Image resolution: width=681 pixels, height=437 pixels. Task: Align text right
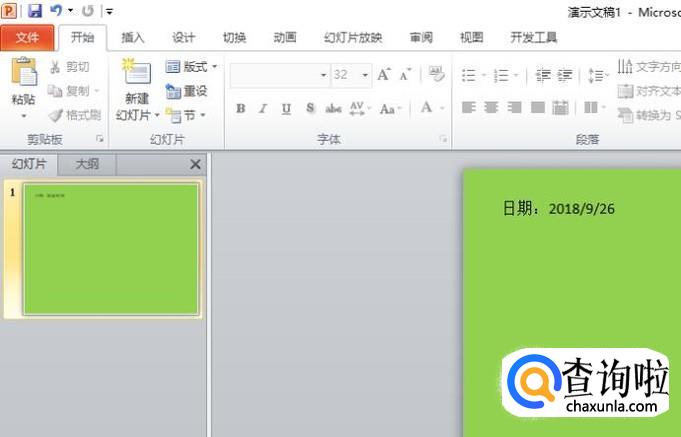coord(514,107)
